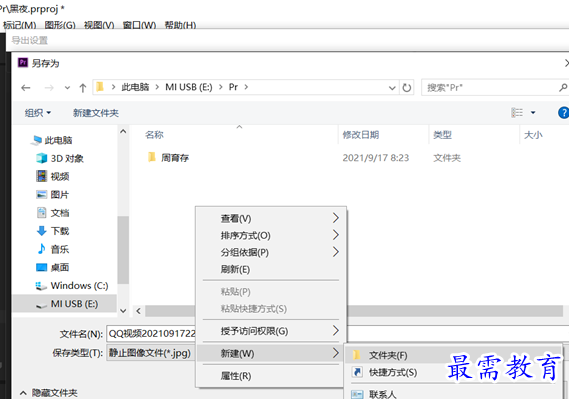Open 分组依据(P) context submenu

point(271,252)
